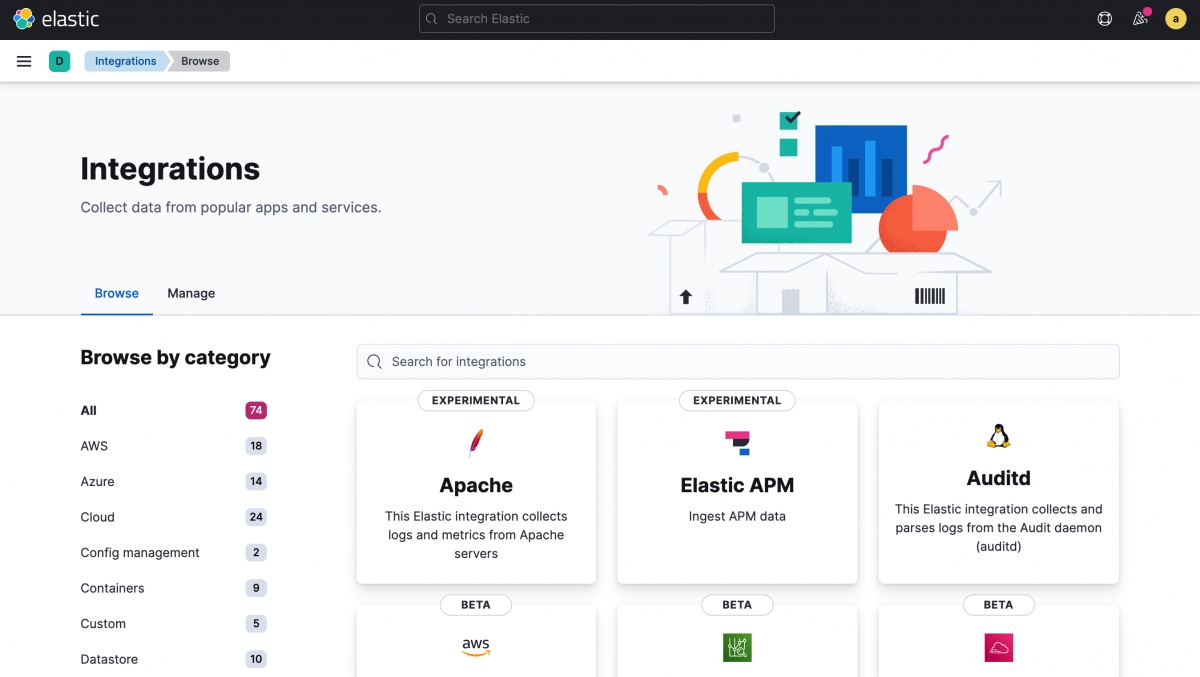The height and width of the screenshot is (677, 1200).
Task: Click the Integrations breadcrumb link
Action: tap(125, 61)
